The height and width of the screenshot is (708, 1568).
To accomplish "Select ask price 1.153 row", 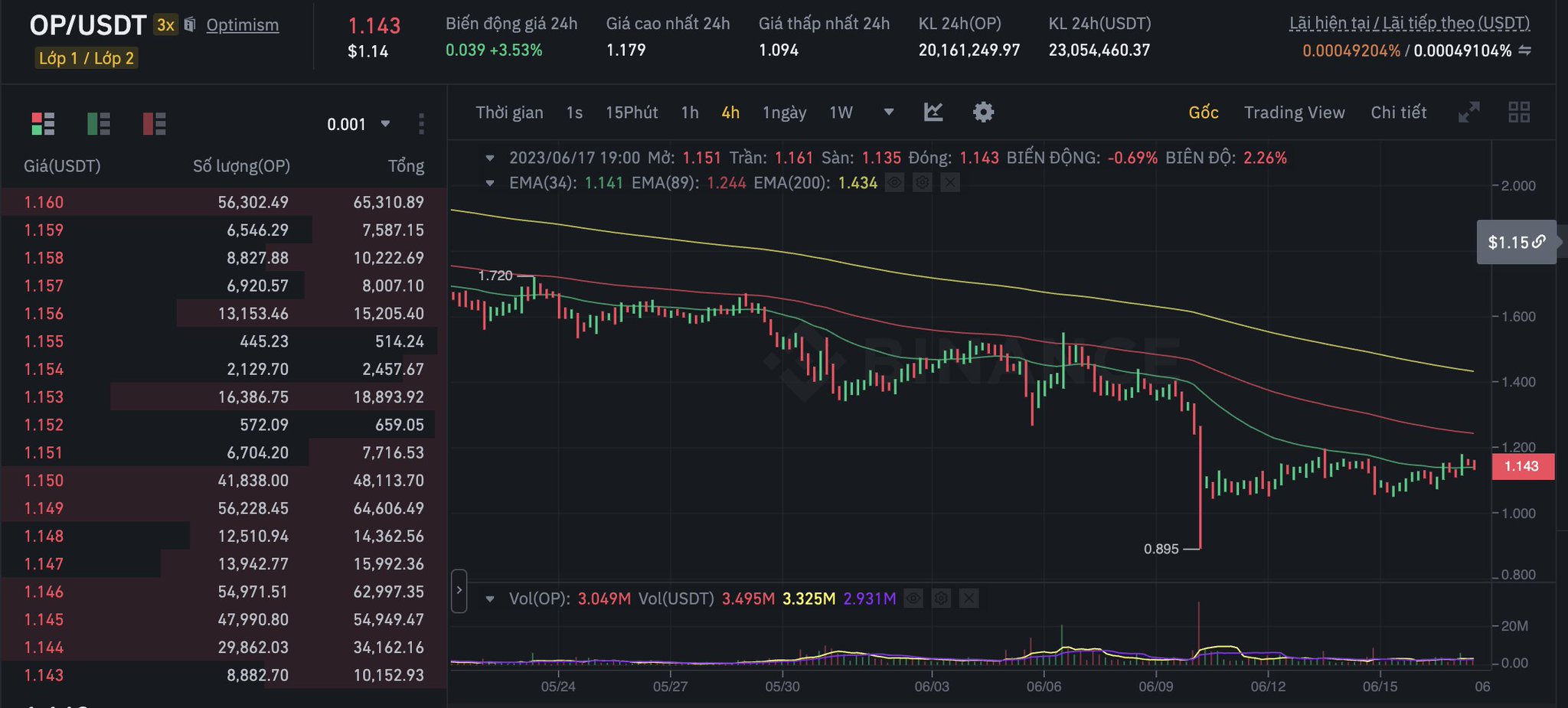I will pyautogui.click(x=224, y=396).
